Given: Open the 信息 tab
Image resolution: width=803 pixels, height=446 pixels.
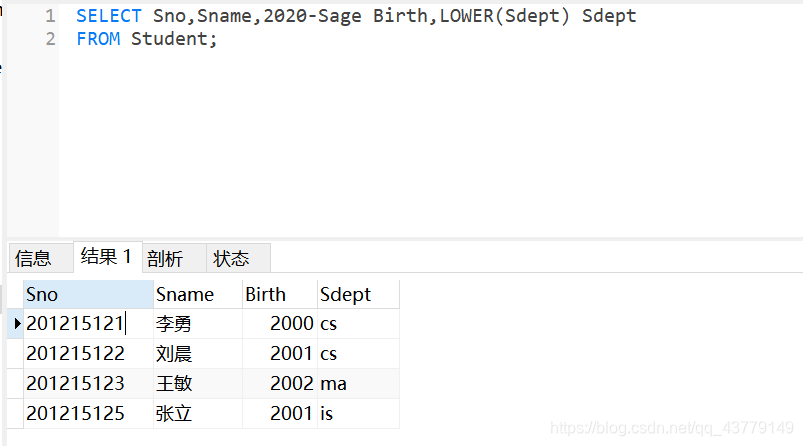Looking at the screenshot, I should click(x=41, y=258).
